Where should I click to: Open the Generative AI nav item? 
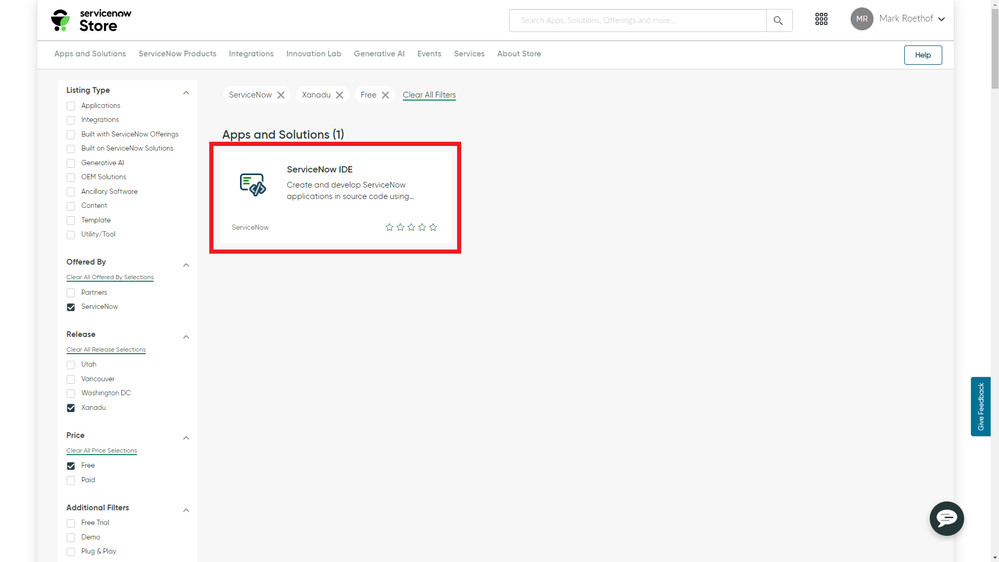pyautogui.click(x=379, y=54)
